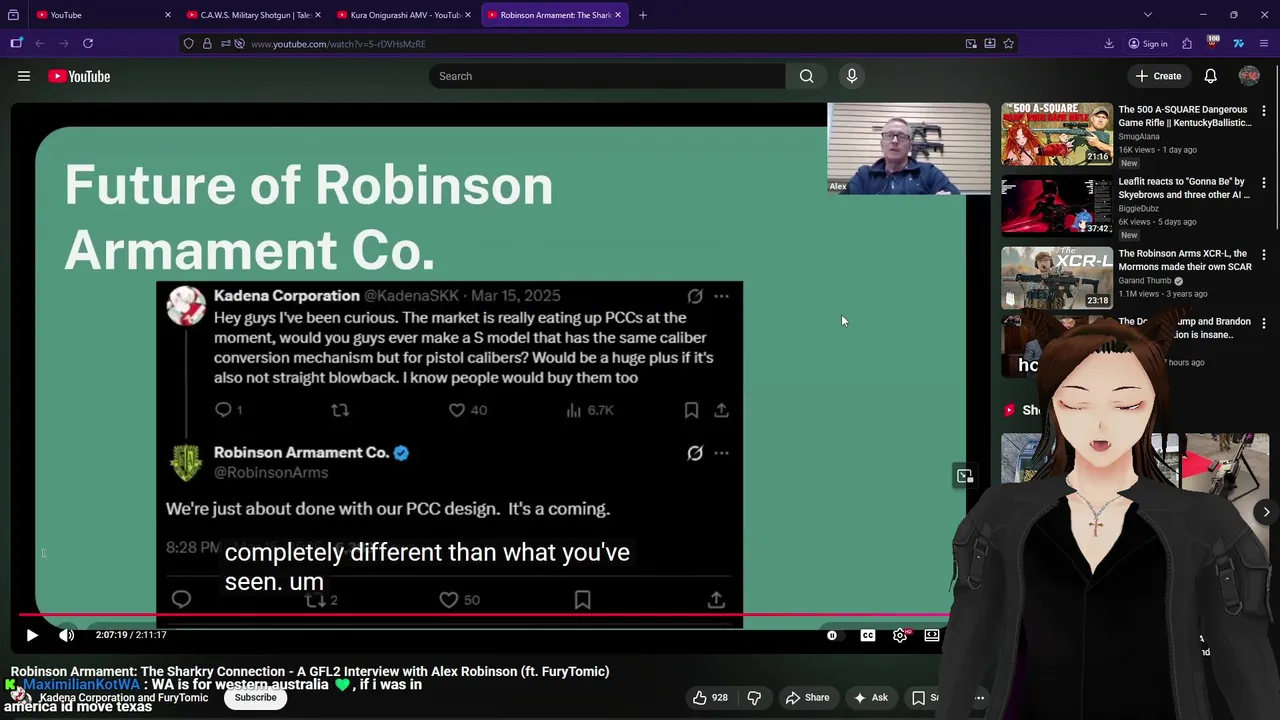Mute the video volume
Viewport: 1280px width, 720px height.
(66, 635)
